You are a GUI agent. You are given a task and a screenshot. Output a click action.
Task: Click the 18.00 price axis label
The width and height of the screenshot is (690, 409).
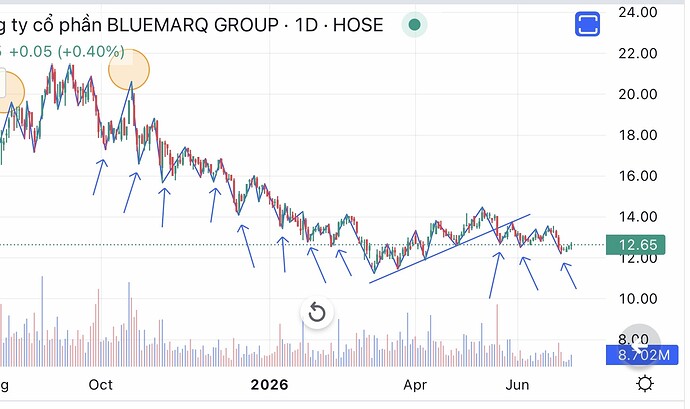(638, 135)
